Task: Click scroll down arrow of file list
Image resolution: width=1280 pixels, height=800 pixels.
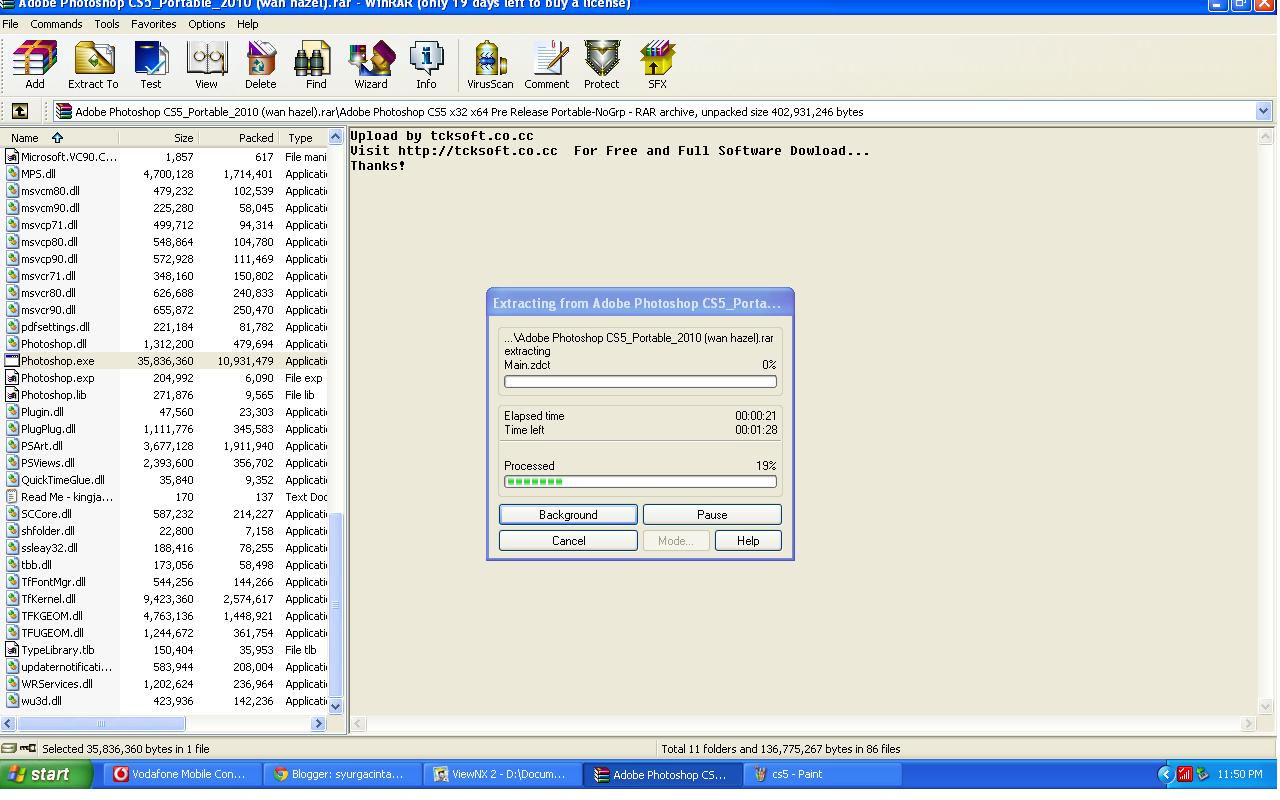Action: click(x=336, y=706)
